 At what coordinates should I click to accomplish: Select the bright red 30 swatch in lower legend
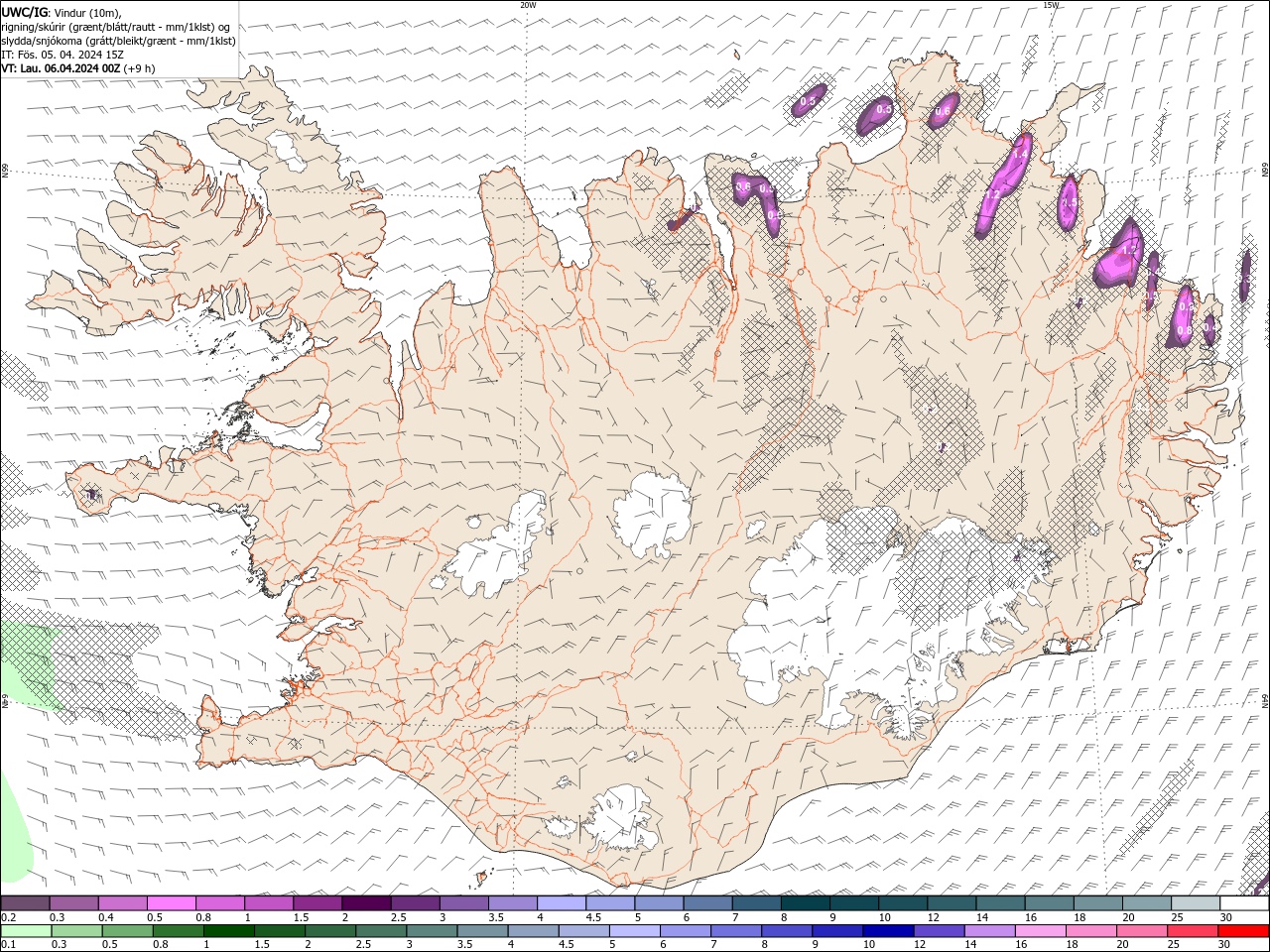click(1243, 931)
